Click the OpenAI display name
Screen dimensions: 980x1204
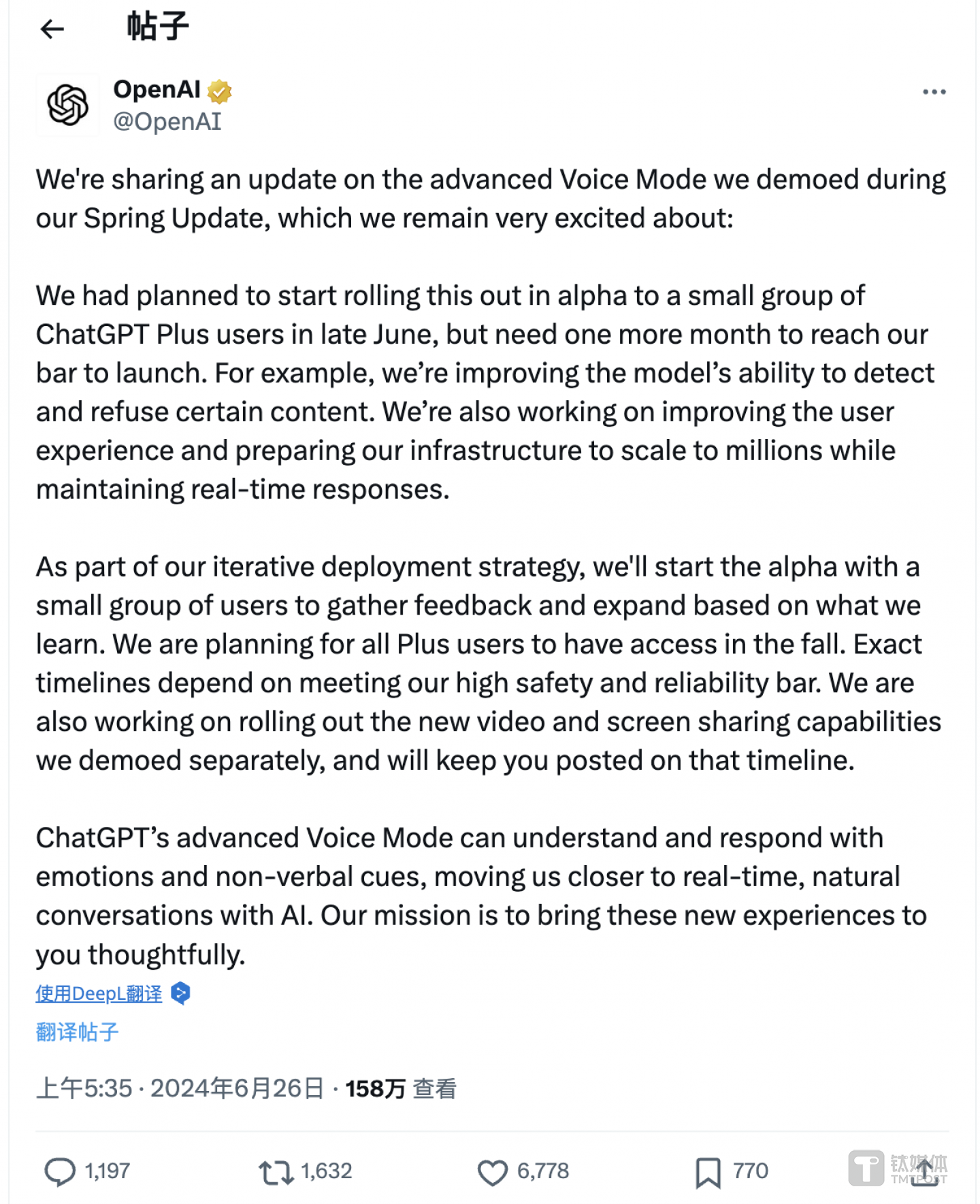(x=157, y=89)
